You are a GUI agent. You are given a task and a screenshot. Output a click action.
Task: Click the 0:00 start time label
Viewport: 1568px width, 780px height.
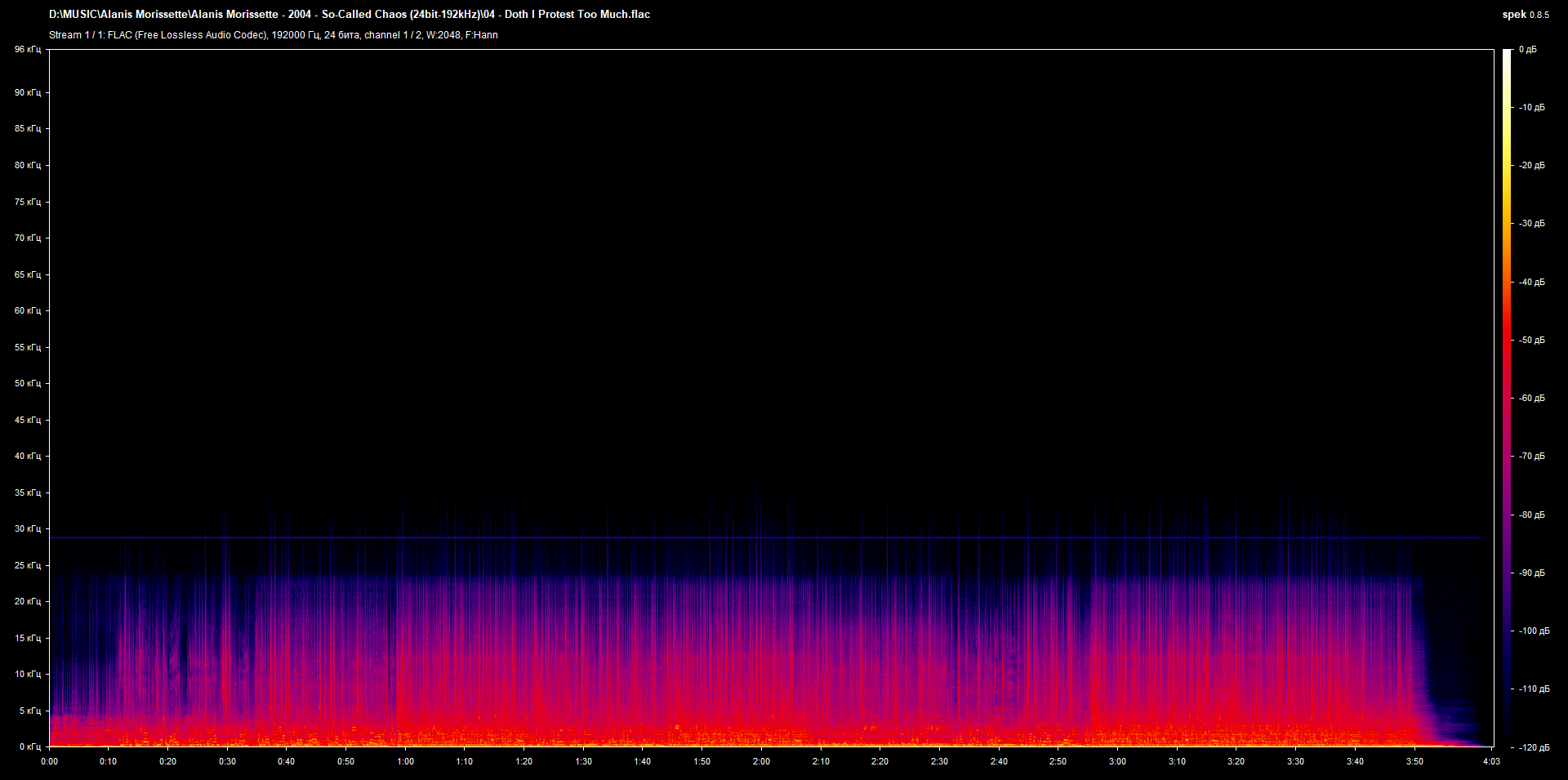point(49,761)
